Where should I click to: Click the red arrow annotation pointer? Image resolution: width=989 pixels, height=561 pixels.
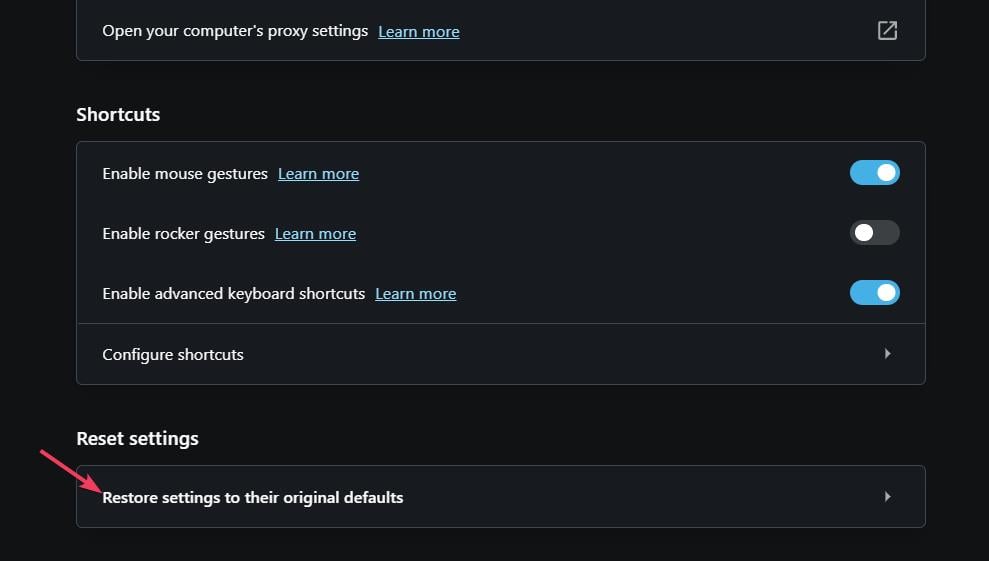[71, 471]
